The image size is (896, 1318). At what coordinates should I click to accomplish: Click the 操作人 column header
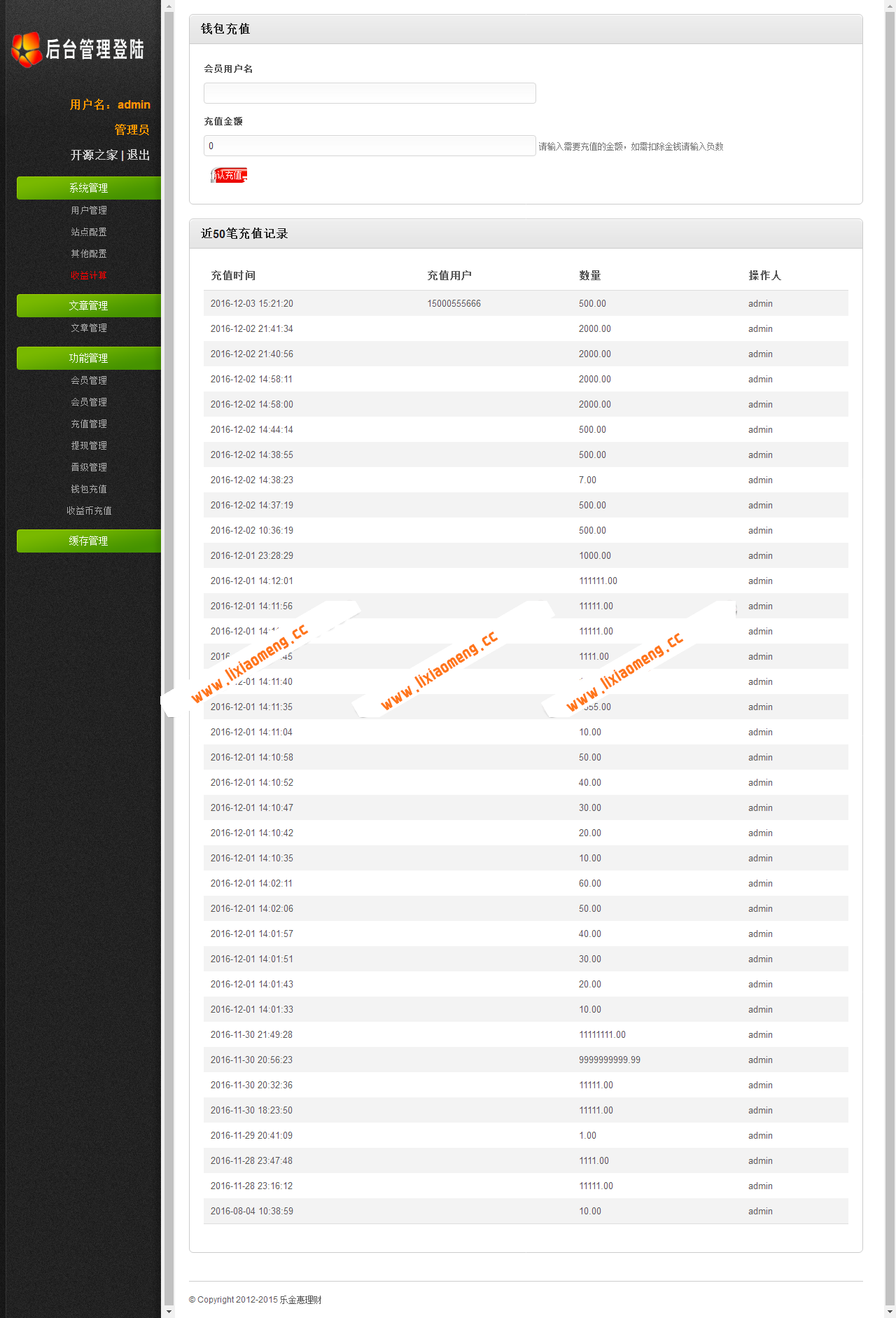(x=764, y=275)
